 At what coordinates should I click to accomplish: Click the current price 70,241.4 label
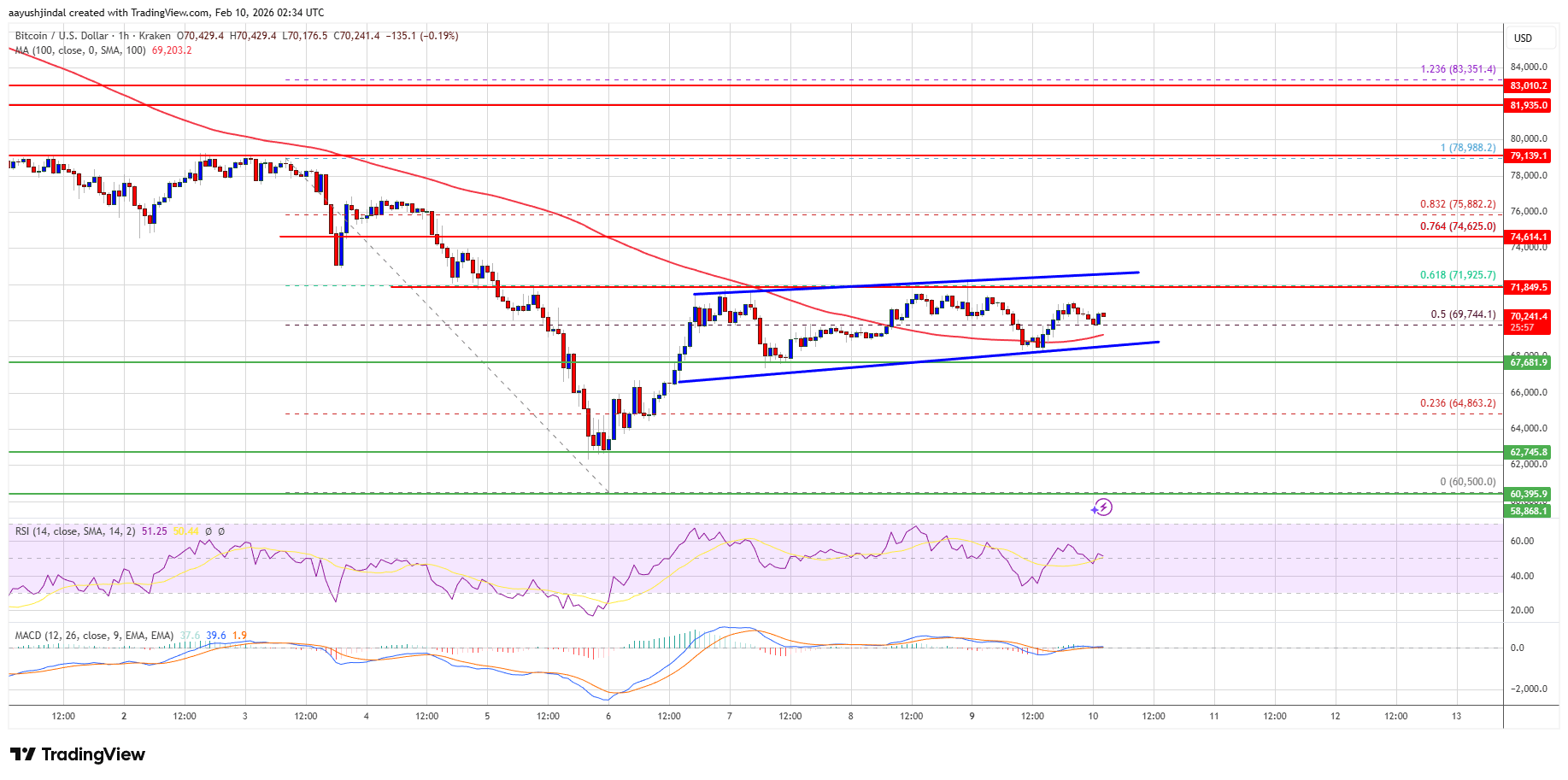point(1528,317)
